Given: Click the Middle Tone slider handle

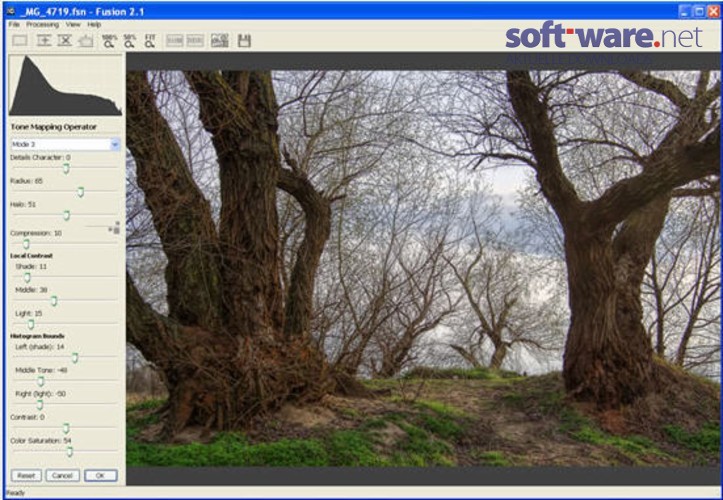Looking at the screenshot, I should point(41,381).
